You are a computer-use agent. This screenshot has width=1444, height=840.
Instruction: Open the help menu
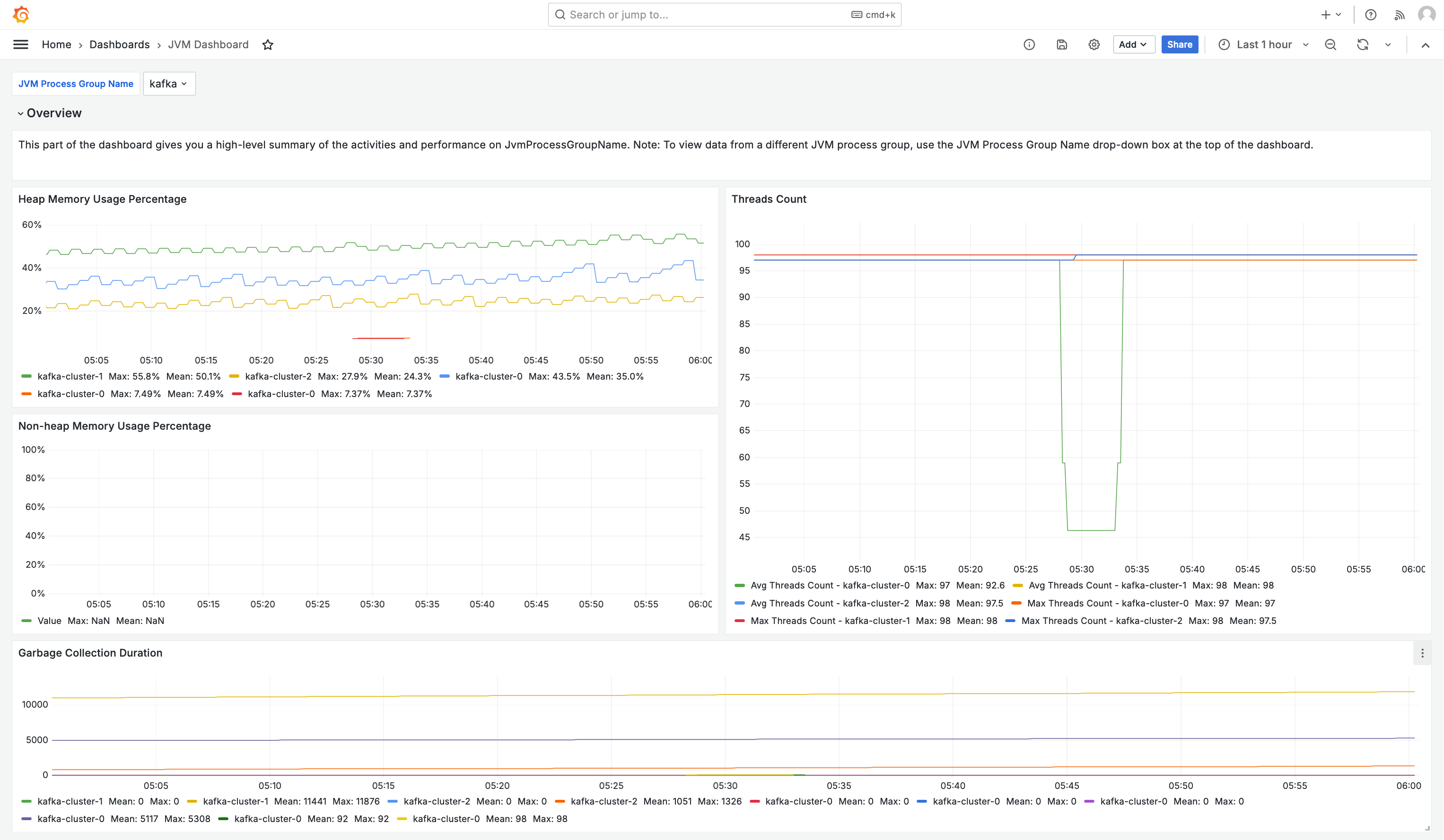[x=1371, y=14]
